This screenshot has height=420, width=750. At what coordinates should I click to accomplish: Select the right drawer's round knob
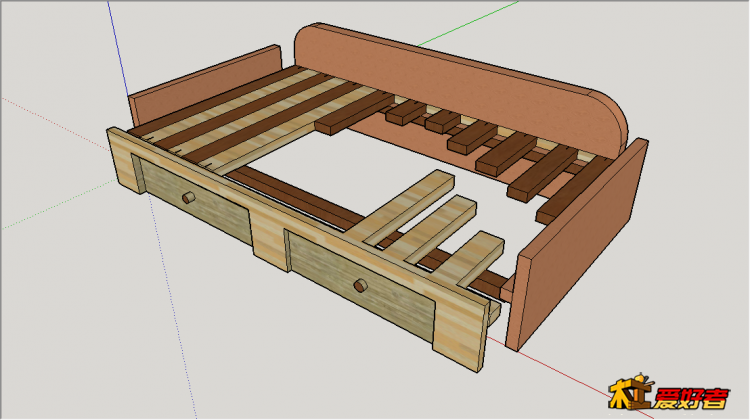pyautogui.click(x=360, y=285)
